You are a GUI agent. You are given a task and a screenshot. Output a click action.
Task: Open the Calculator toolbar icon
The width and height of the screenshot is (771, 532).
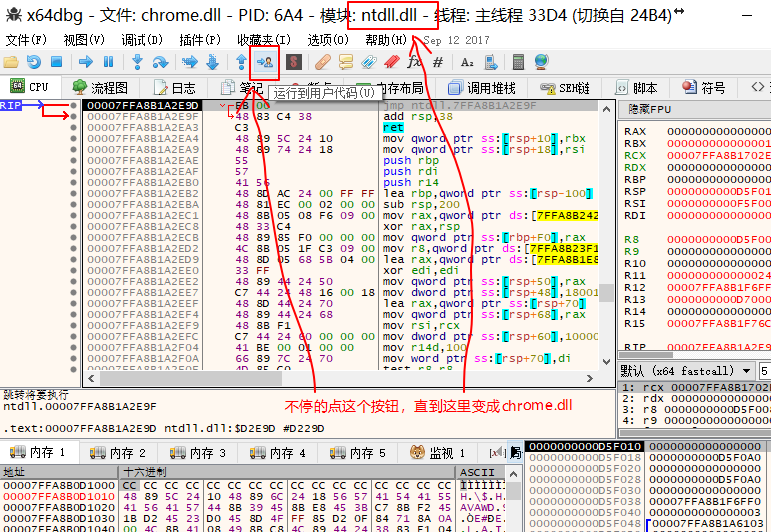518,62
